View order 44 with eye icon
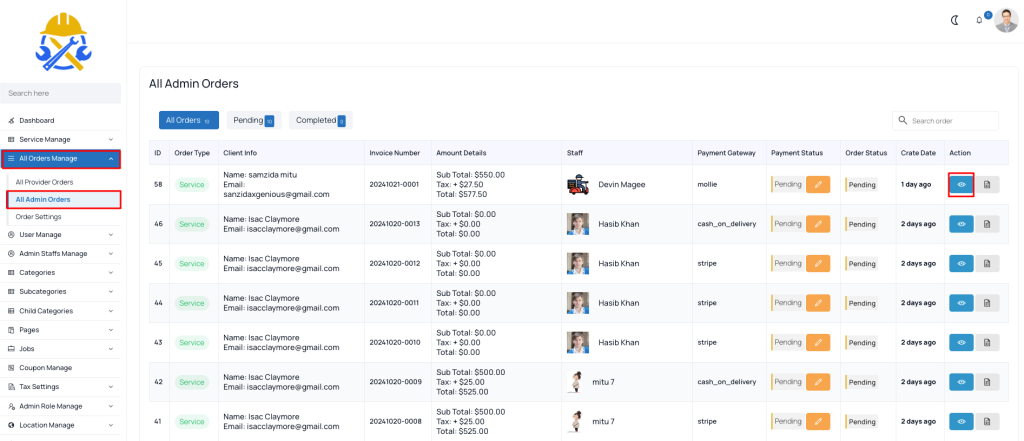 [961, 303]
